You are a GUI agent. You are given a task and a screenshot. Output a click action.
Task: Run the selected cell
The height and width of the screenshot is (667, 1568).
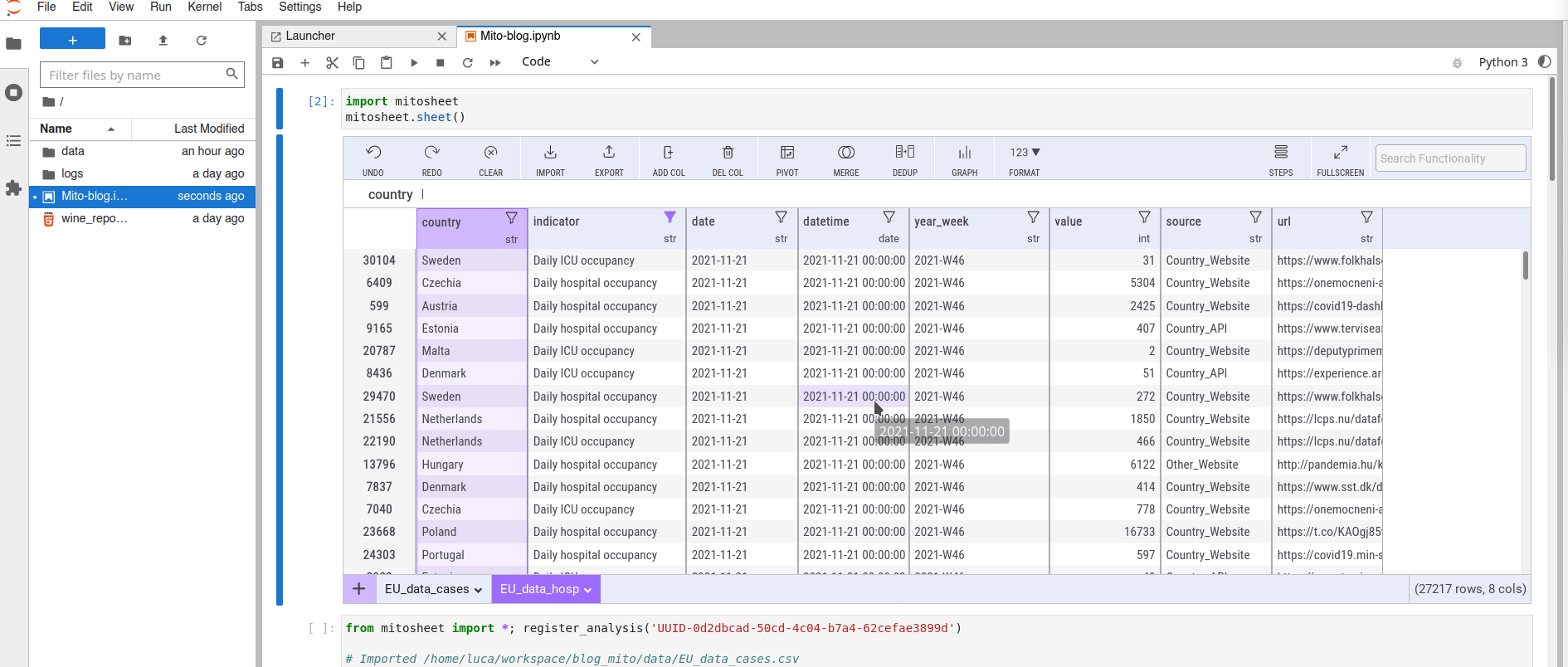(x=414, y=62)
